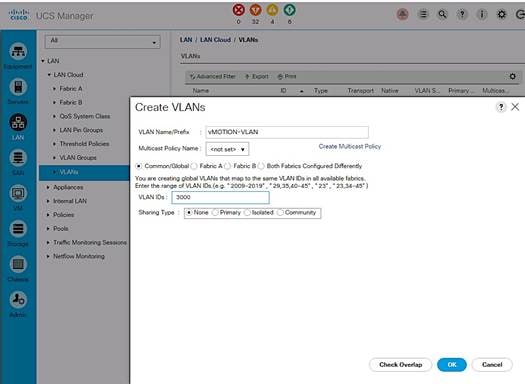
Task: Expand the Policies tree node
Action: coord(48,215)
